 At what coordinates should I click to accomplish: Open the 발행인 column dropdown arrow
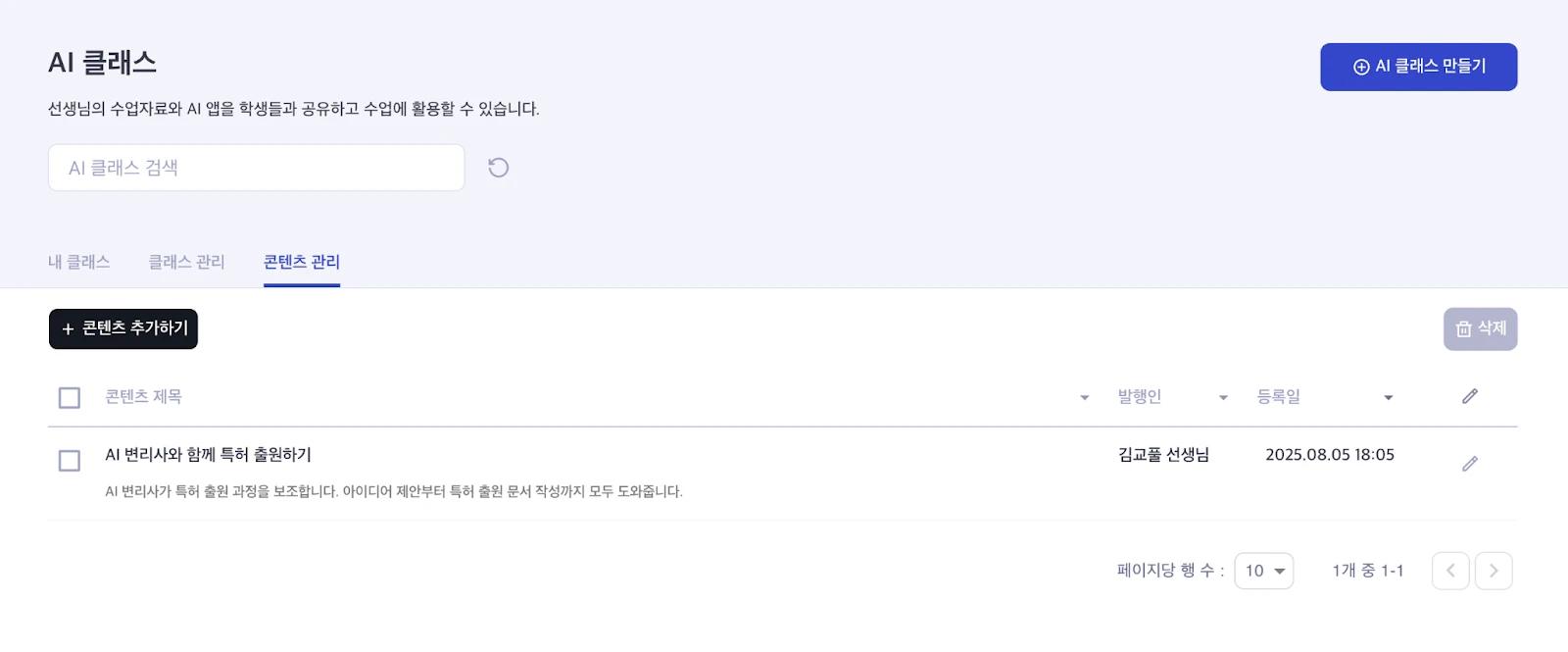pyautogui.click(x=1223, y=397)
